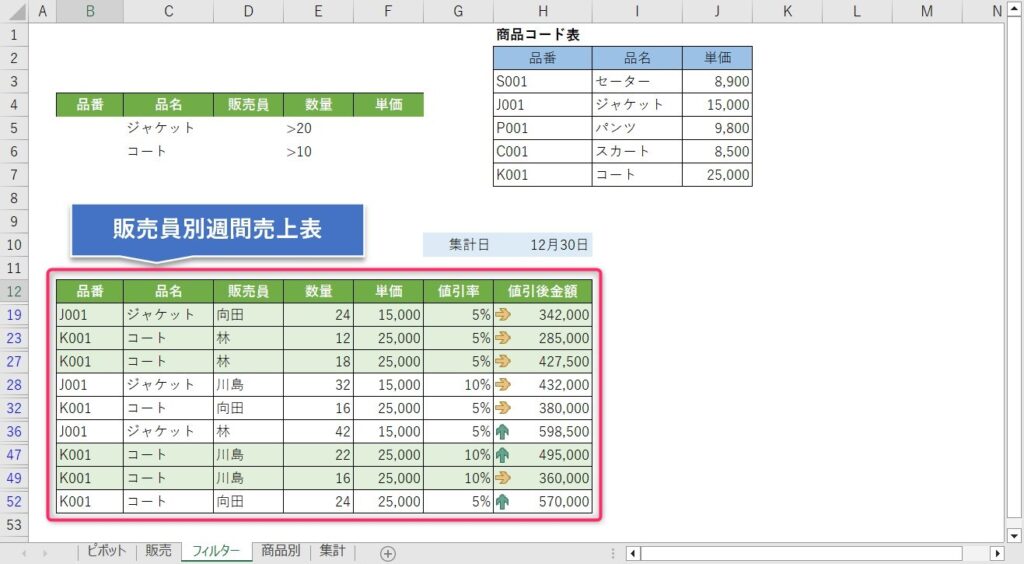The height and width of the screenshot is (564, 1024).
Task: Open the 集計 sheet tab
Action: (332, 551)
